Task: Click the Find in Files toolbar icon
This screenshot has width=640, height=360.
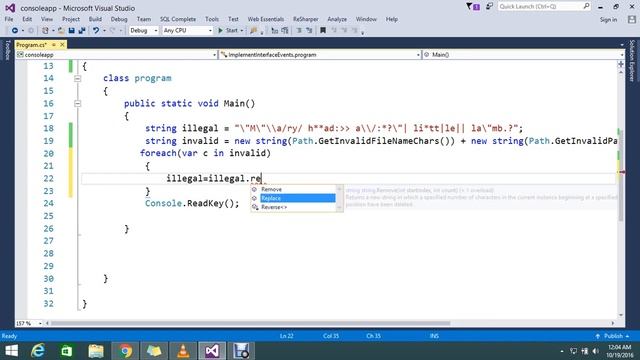Action: [x=253, y=31]
